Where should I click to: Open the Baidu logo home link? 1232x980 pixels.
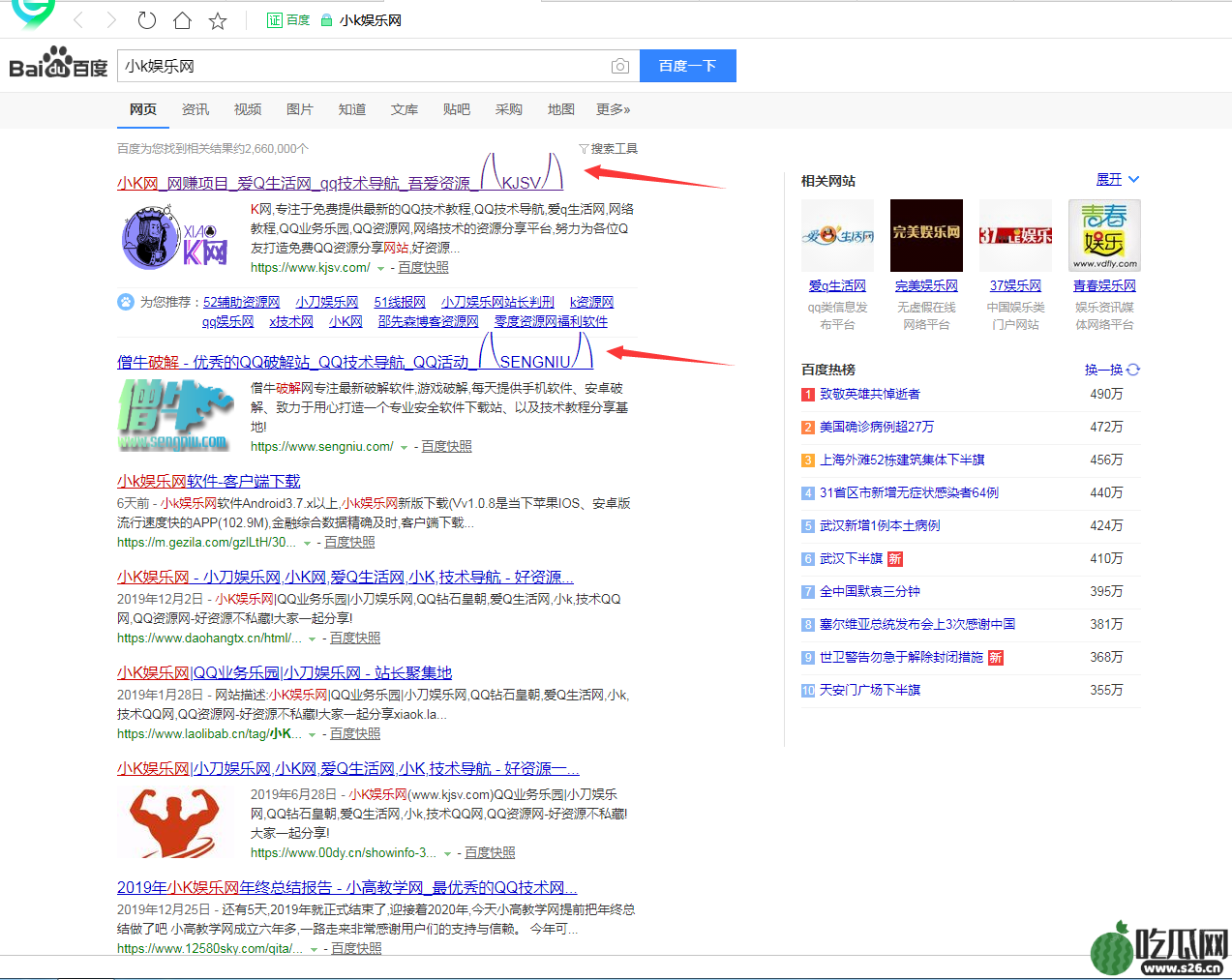pyautogui.click(x=58, y=64)
